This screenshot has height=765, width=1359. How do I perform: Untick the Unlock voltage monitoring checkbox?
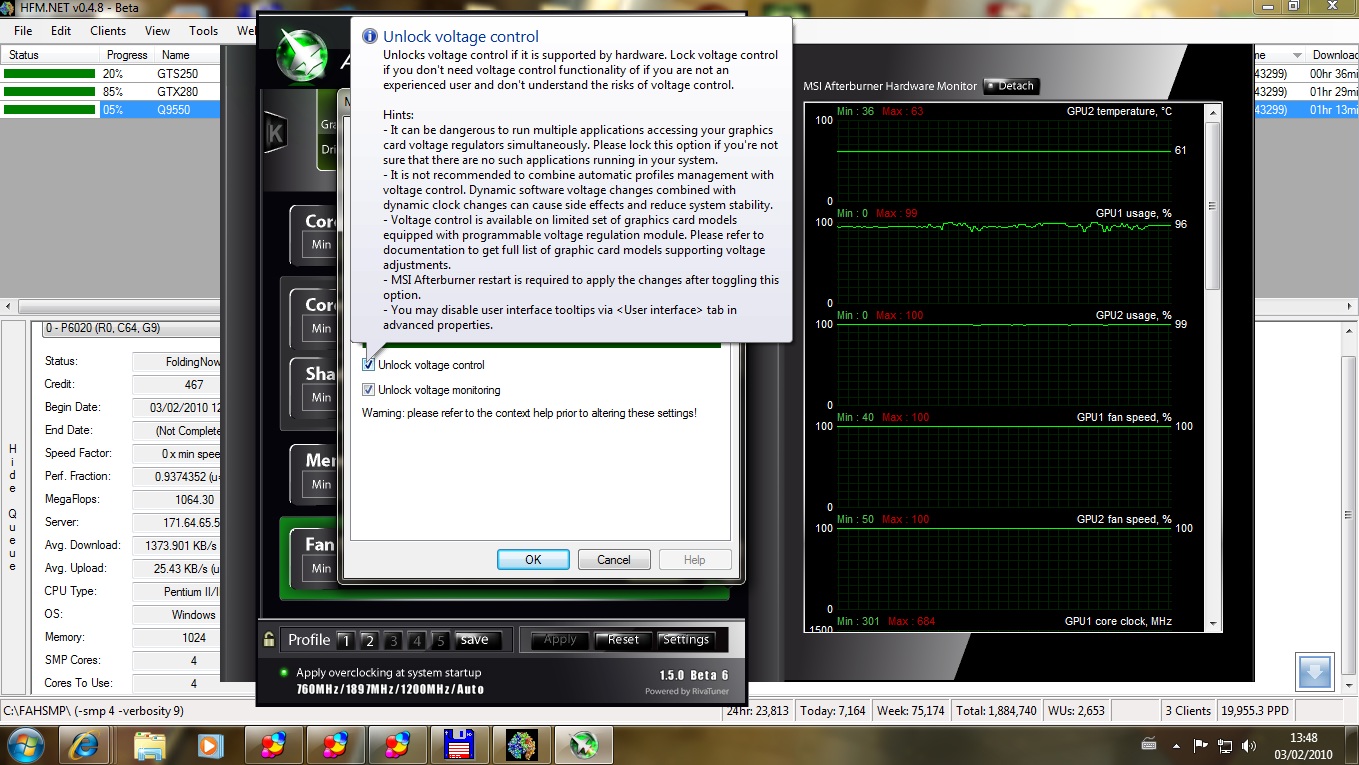click(368, 390)
